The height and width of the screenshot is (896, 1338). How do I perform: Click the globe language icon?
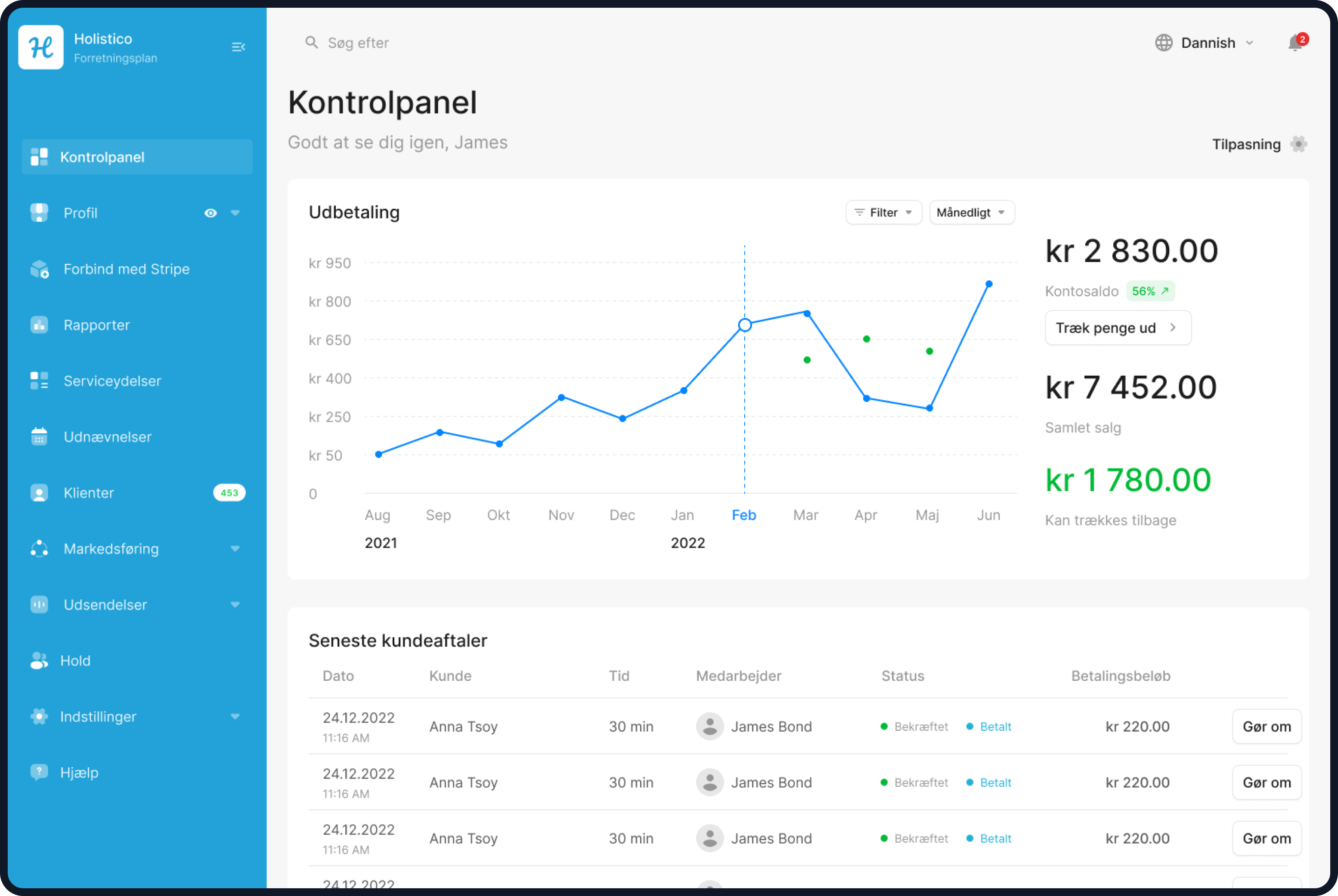tap(1163, 43)
